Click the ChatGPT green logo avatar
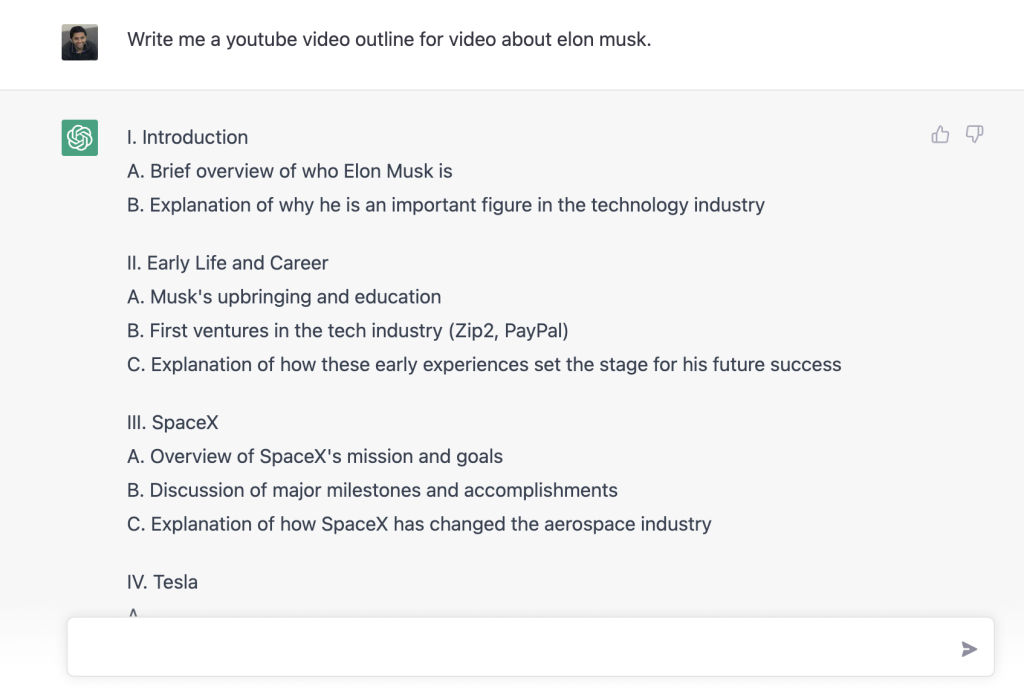This screenshot has height=689, width=1024. pyautogui.click(x=80, y=138)
